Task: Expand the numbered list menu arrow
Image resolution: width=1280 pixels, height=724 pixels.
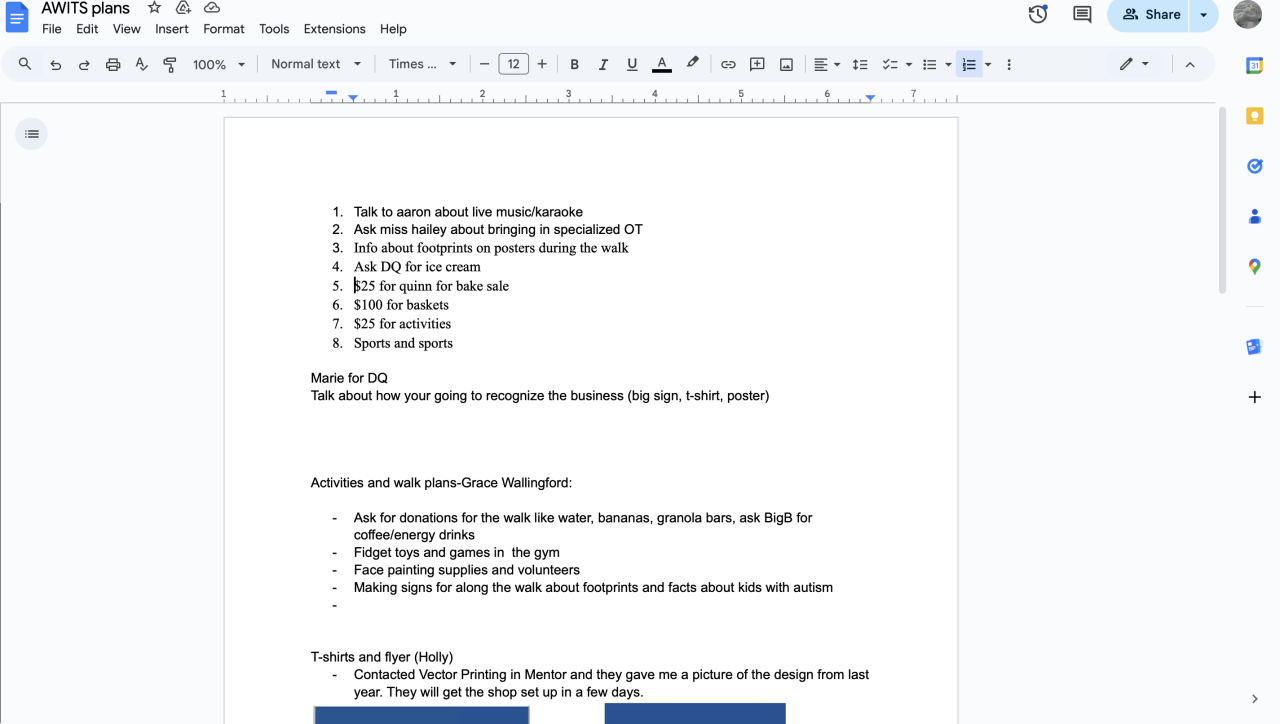Action: tap(988, 64)
